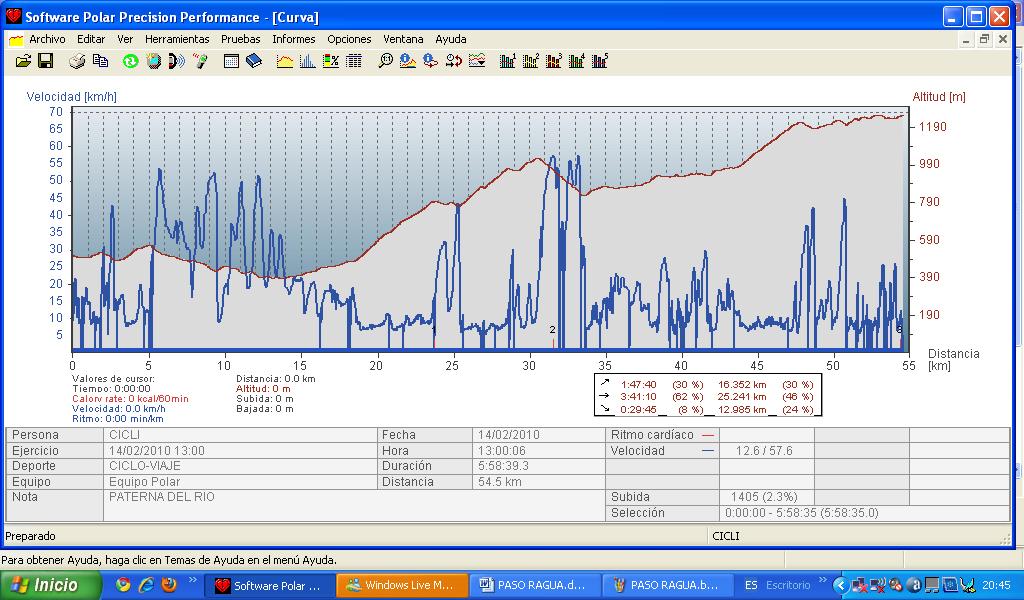
Task: Click the Hora value 13:00:06
Action: pyautogui.click(x=502, y=451)
